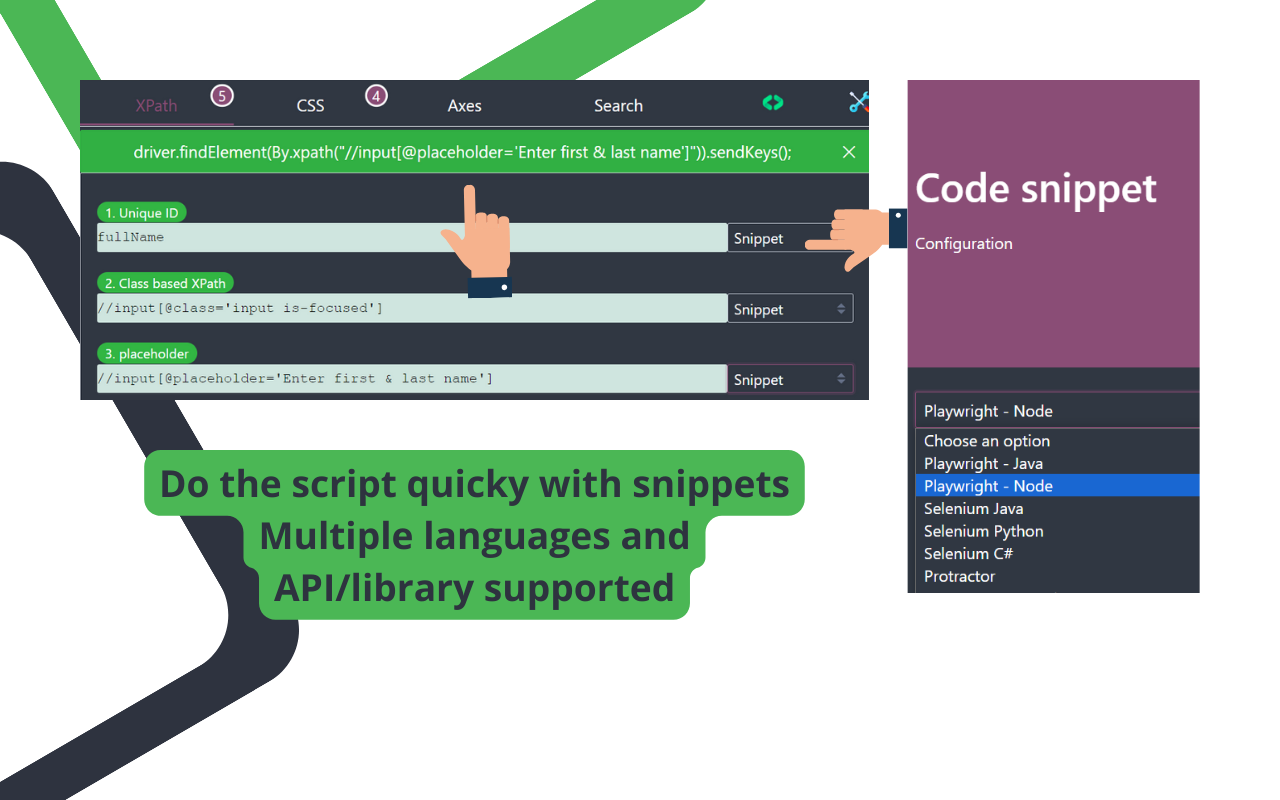Expand Snippet dropdown for Class based XPath

[790, 309]
